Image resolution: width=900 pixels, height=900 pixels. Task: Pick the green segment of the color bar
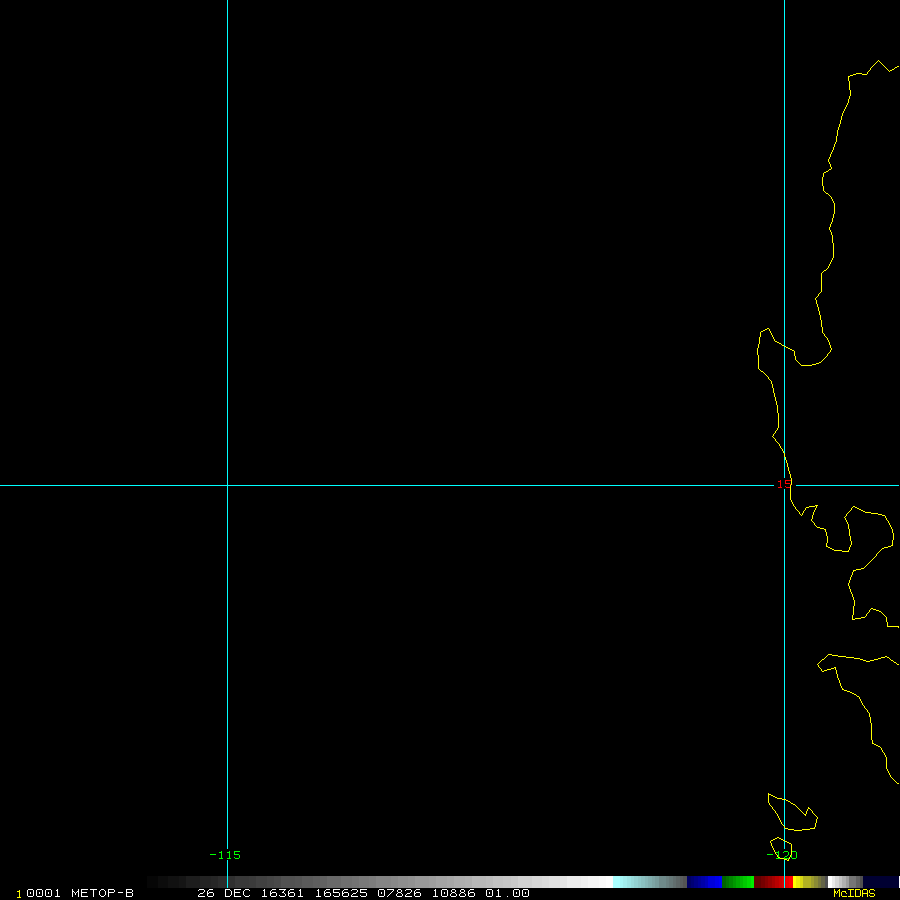738,882
